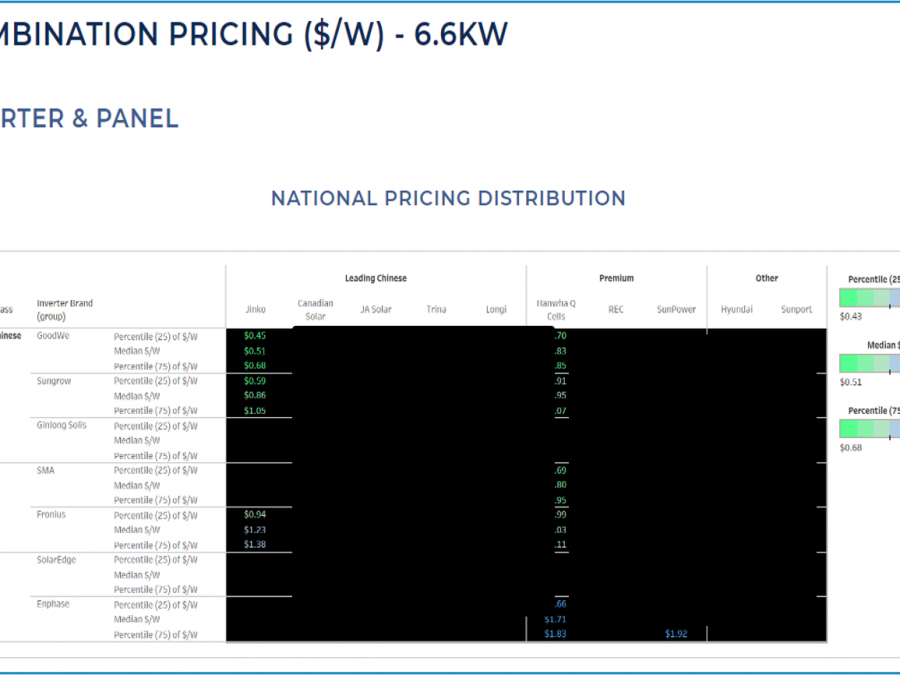Select the SMA inverter row label

coord(45,471)
